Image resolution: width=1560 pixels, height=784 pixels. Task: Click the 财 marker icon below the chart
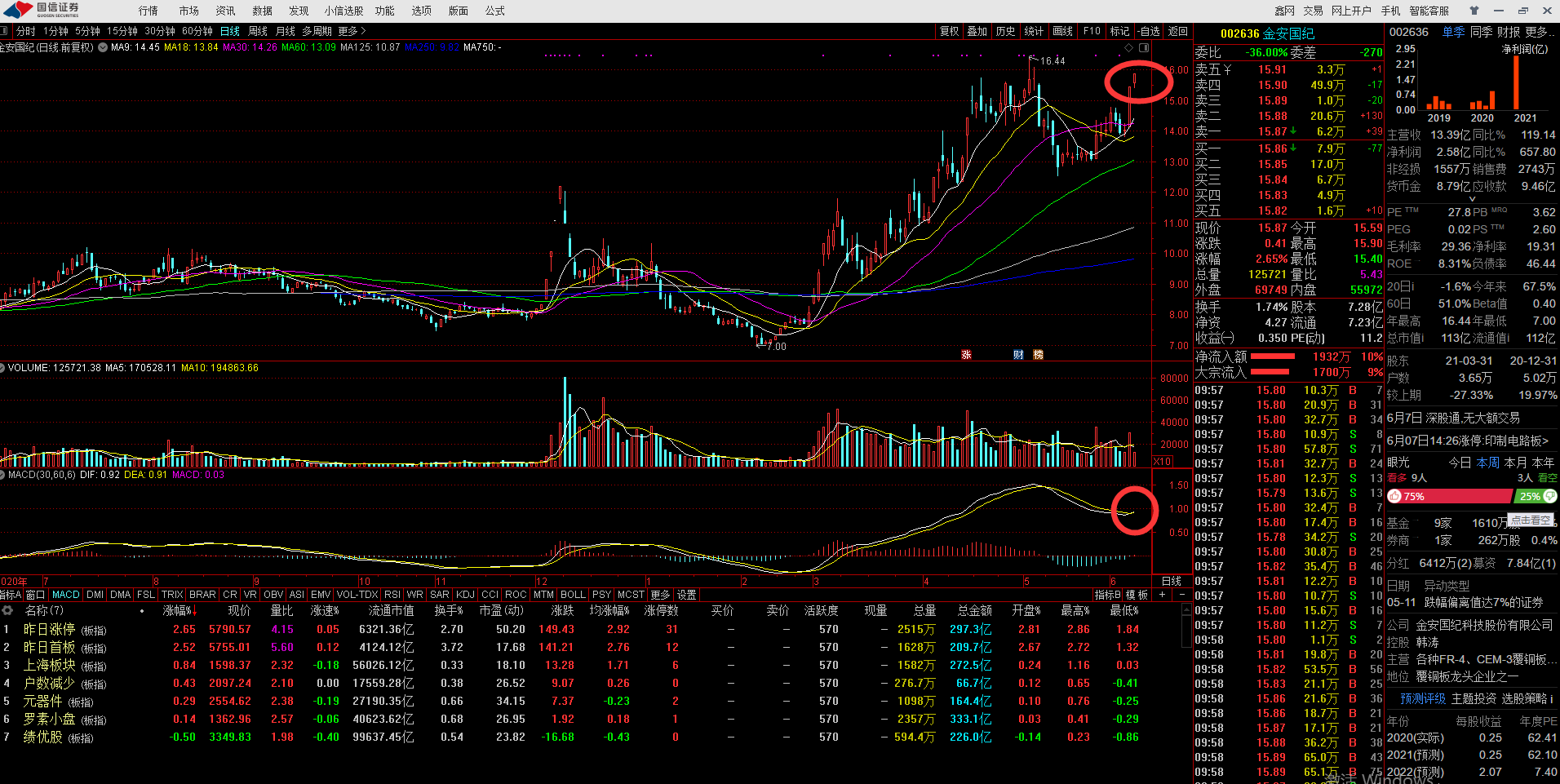tap(1018, 355)
